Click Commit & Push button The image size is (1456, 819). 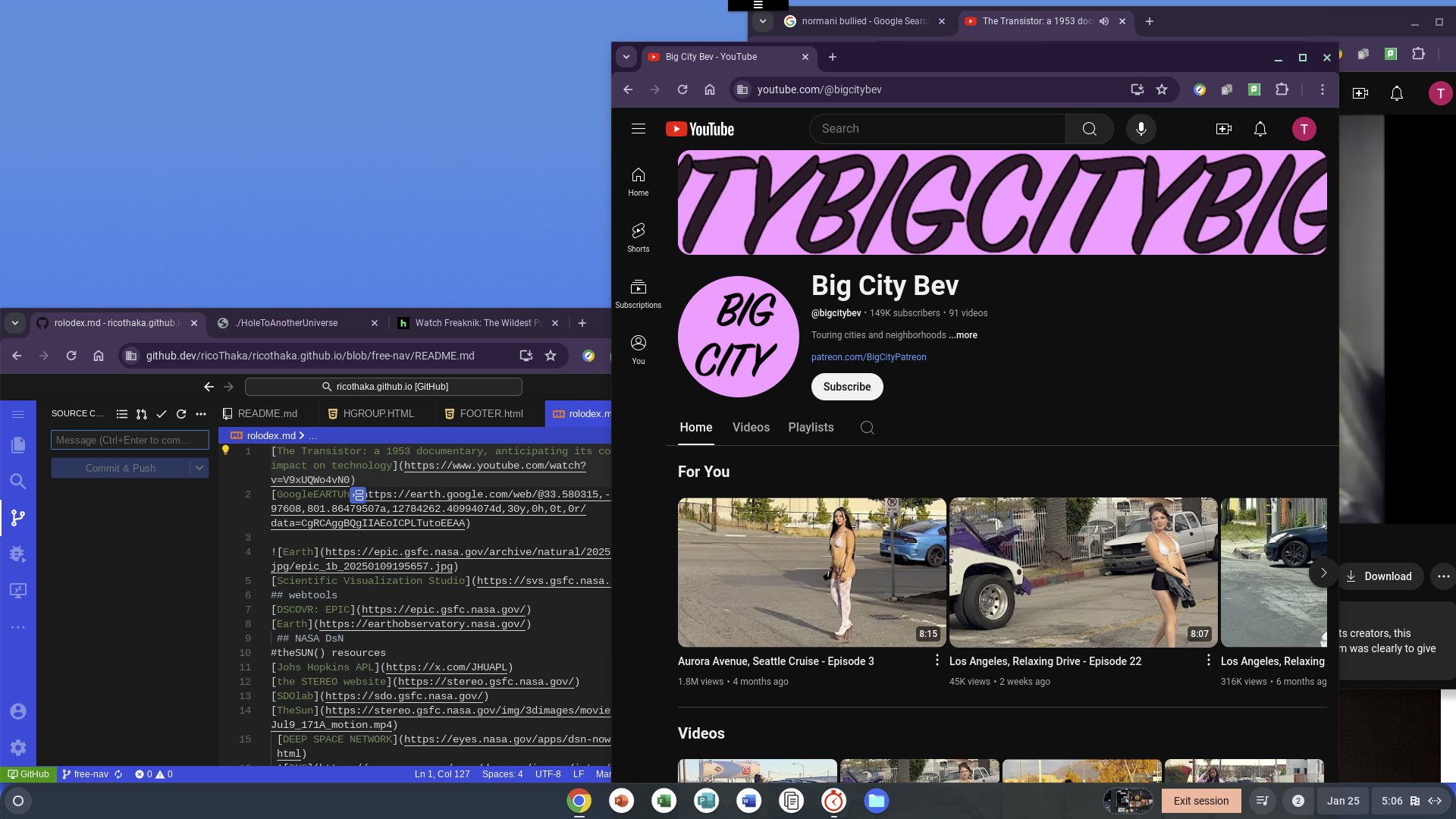pos(121,468)
